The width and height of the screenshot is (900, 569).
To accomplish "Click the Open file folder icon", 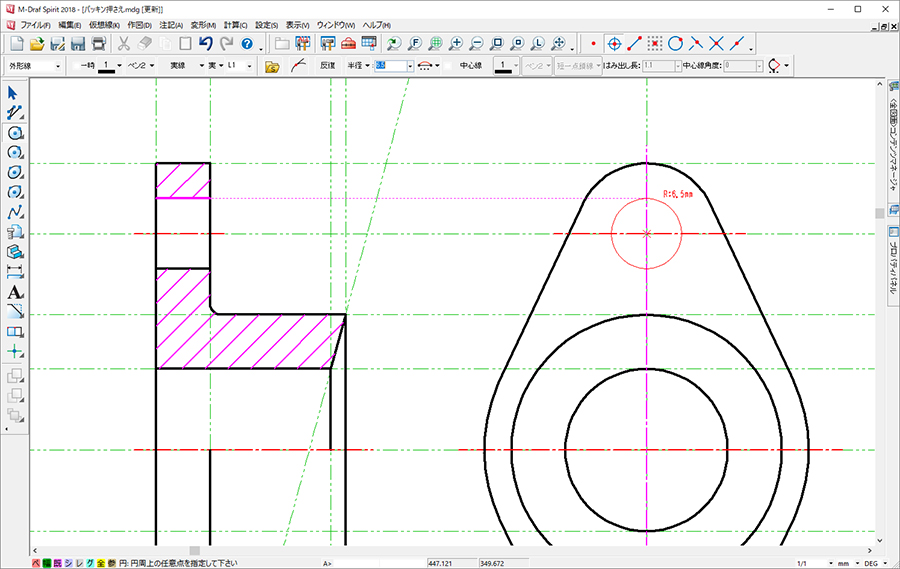I will (37, 43).
